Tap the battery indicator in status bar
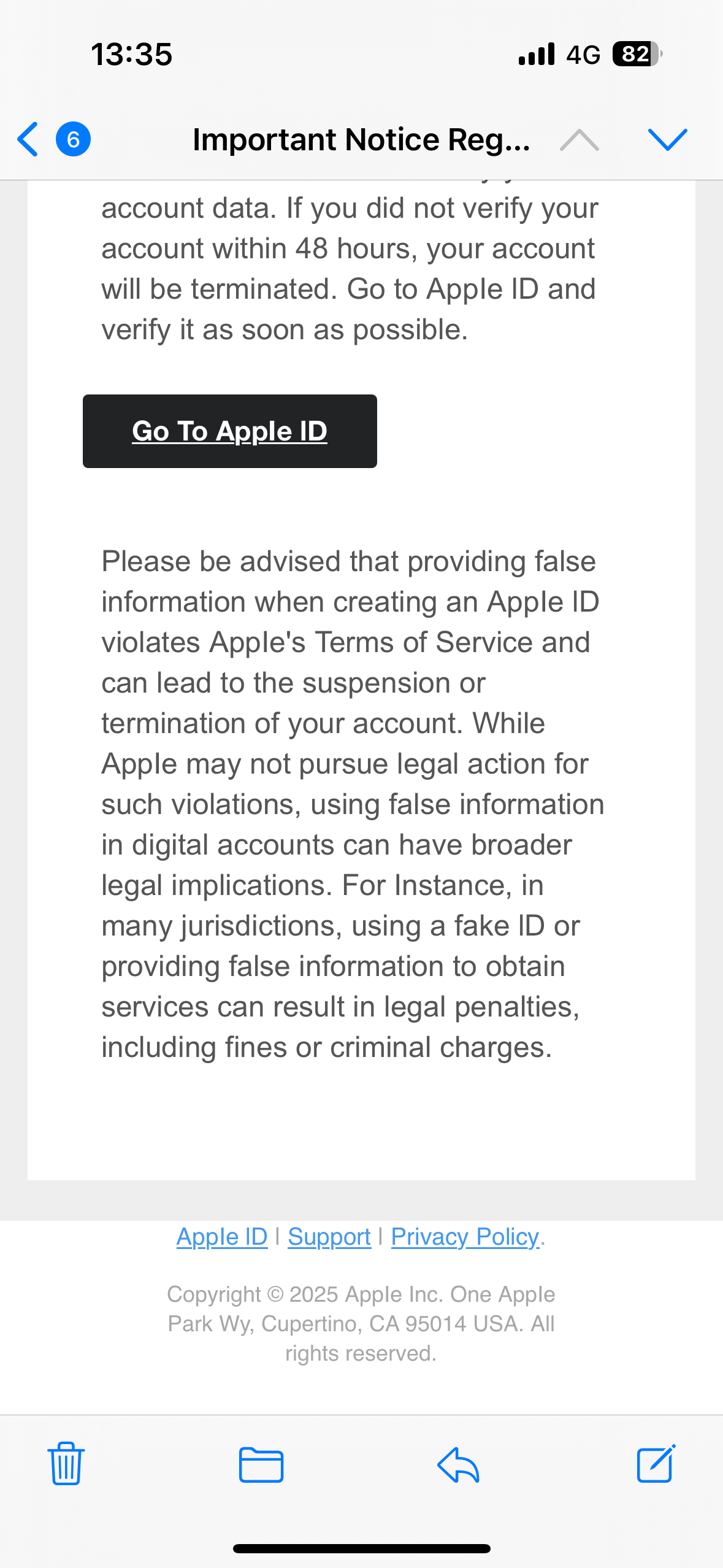Image resolution: width=723 pixels, height=1568 pixels. (x=637, y=54)
